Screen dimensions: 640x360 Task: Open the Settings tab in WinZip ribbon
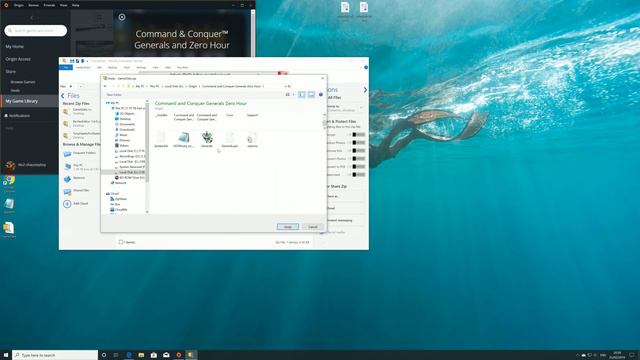tap(141, 67)
